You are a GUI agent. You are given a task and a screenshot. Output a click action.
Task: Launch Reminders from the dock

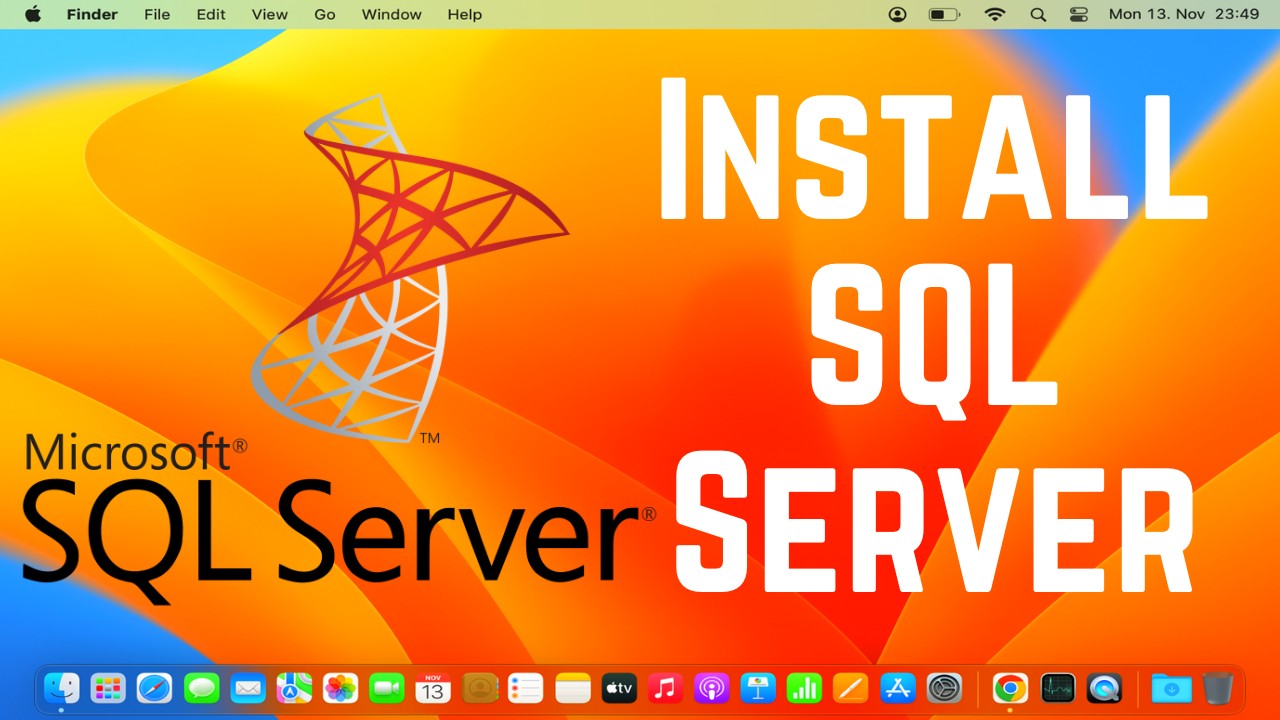click(x=526, y=688)
